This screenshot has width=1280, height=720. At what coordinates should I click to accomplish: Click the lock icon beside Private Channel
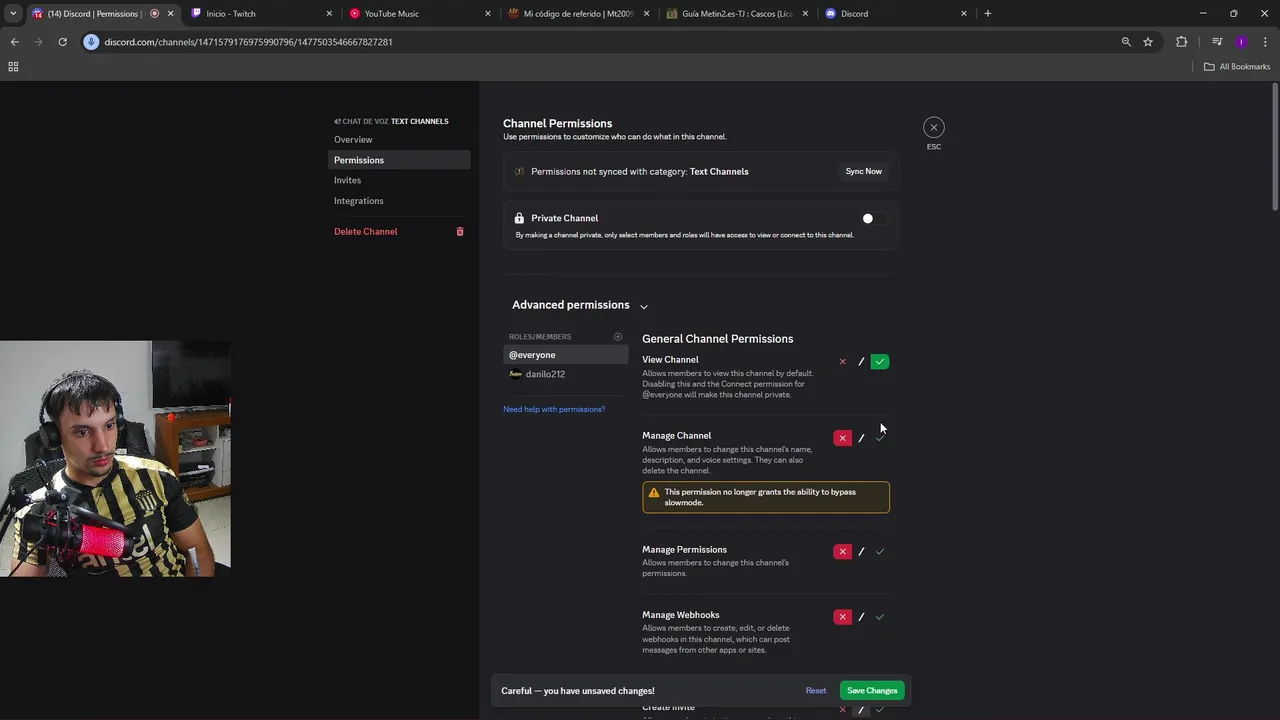pos(519,218)
